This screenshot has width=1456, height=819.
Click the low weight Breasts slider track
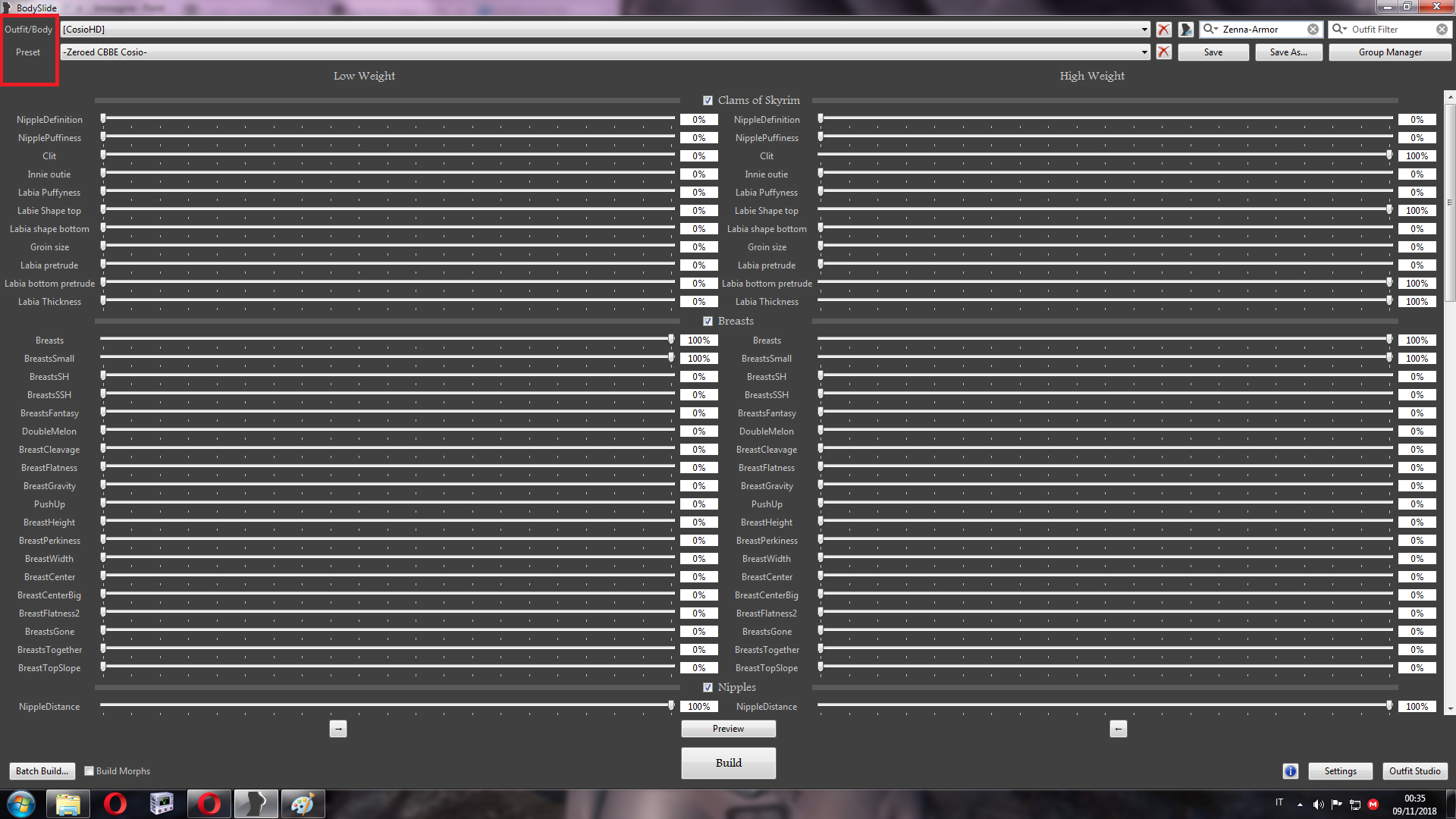(387, 340)
